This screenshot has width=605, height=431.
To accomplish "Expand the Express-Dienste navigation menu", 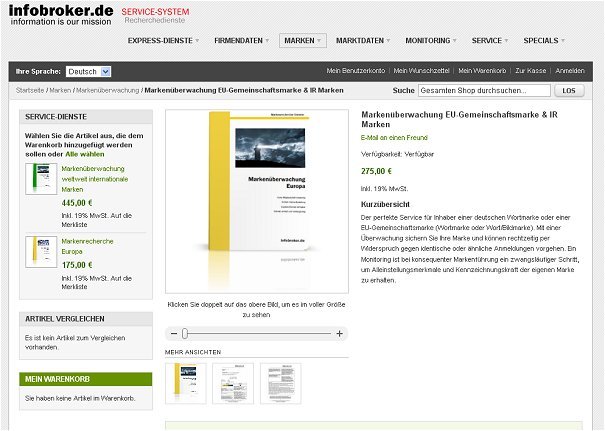I will click(163, 41).
